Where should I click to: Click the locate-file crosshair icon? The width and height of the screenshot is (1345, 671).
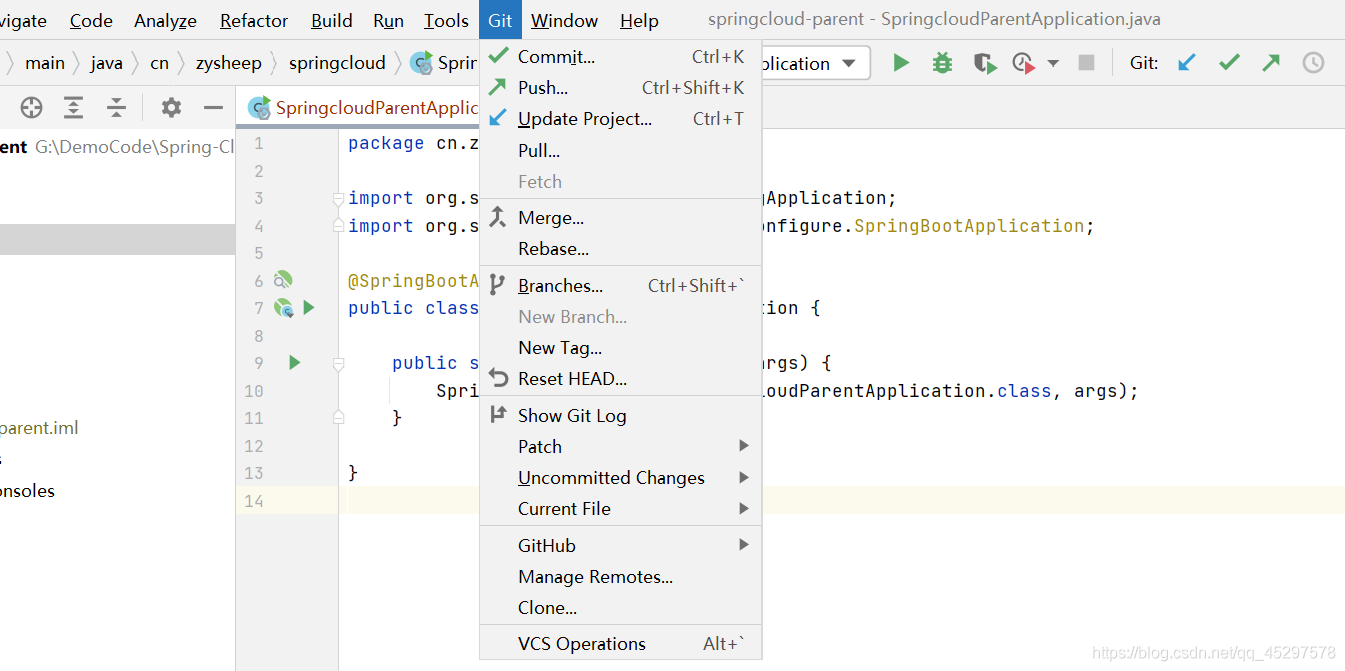[32, 108]
